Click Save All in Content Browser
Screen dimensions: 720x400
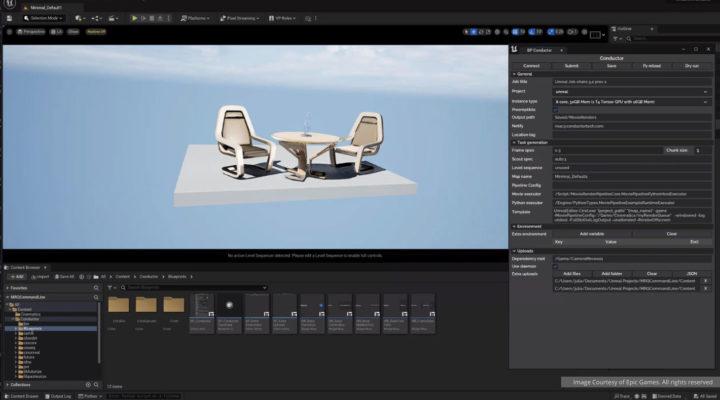64,277
